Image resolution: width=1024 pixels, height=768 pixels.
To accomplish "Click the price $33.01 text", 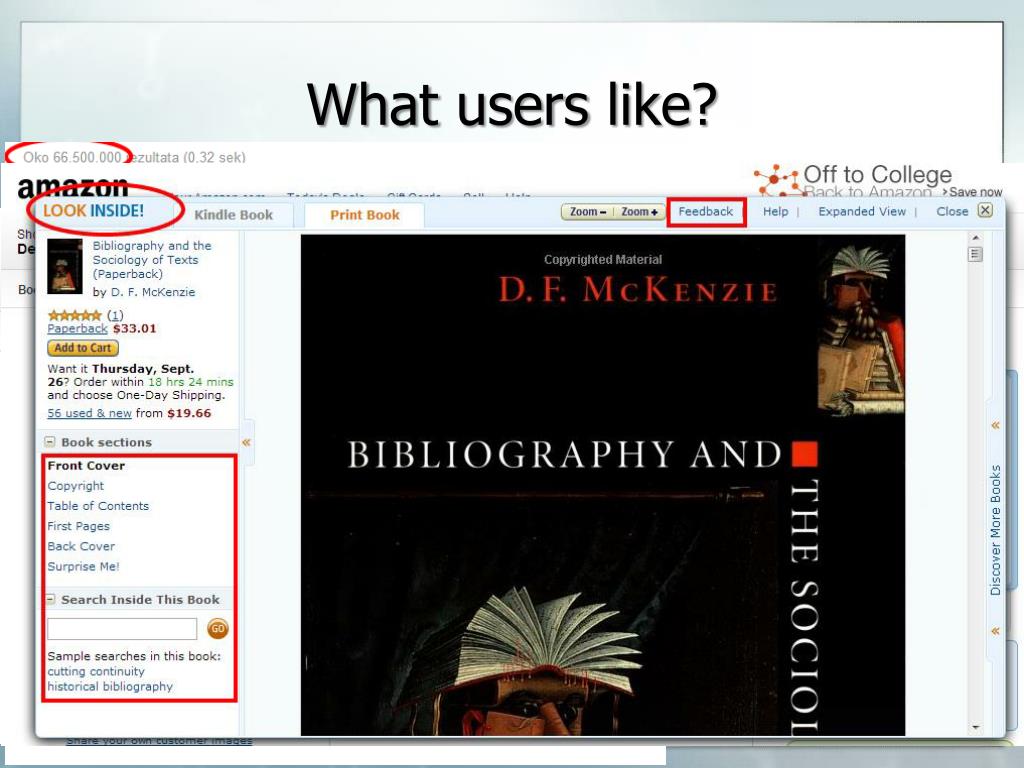I will (135, 328).
